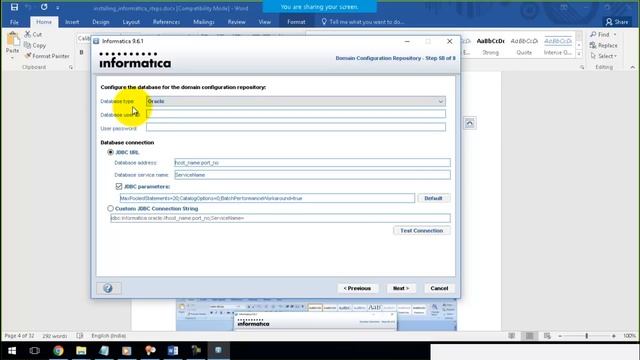Click the zoom out minus button
The image size is (640, 360).
coord(560,336)
